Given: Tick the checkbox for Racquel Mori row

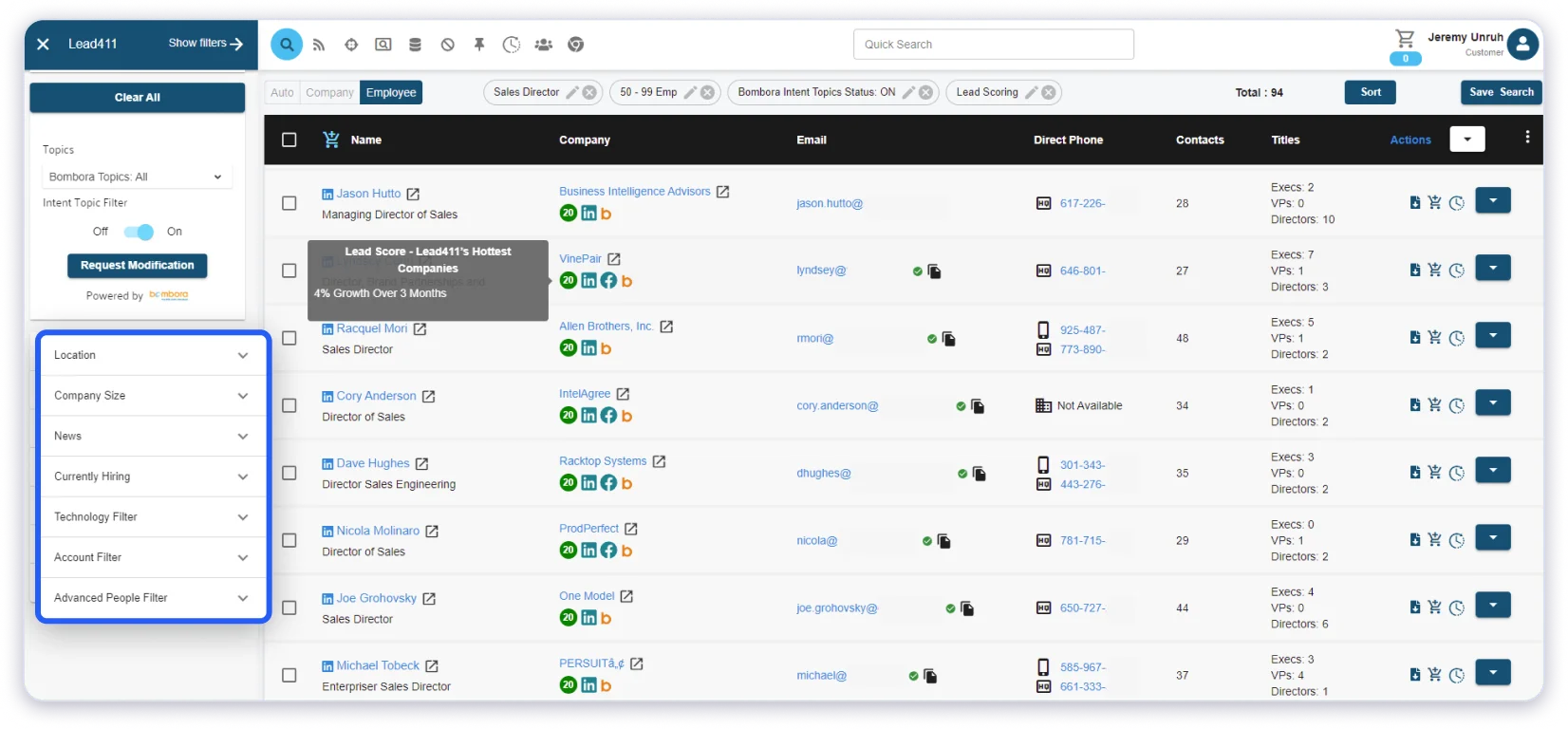Looking at the screenshot, I should click(x=289, y=338).
